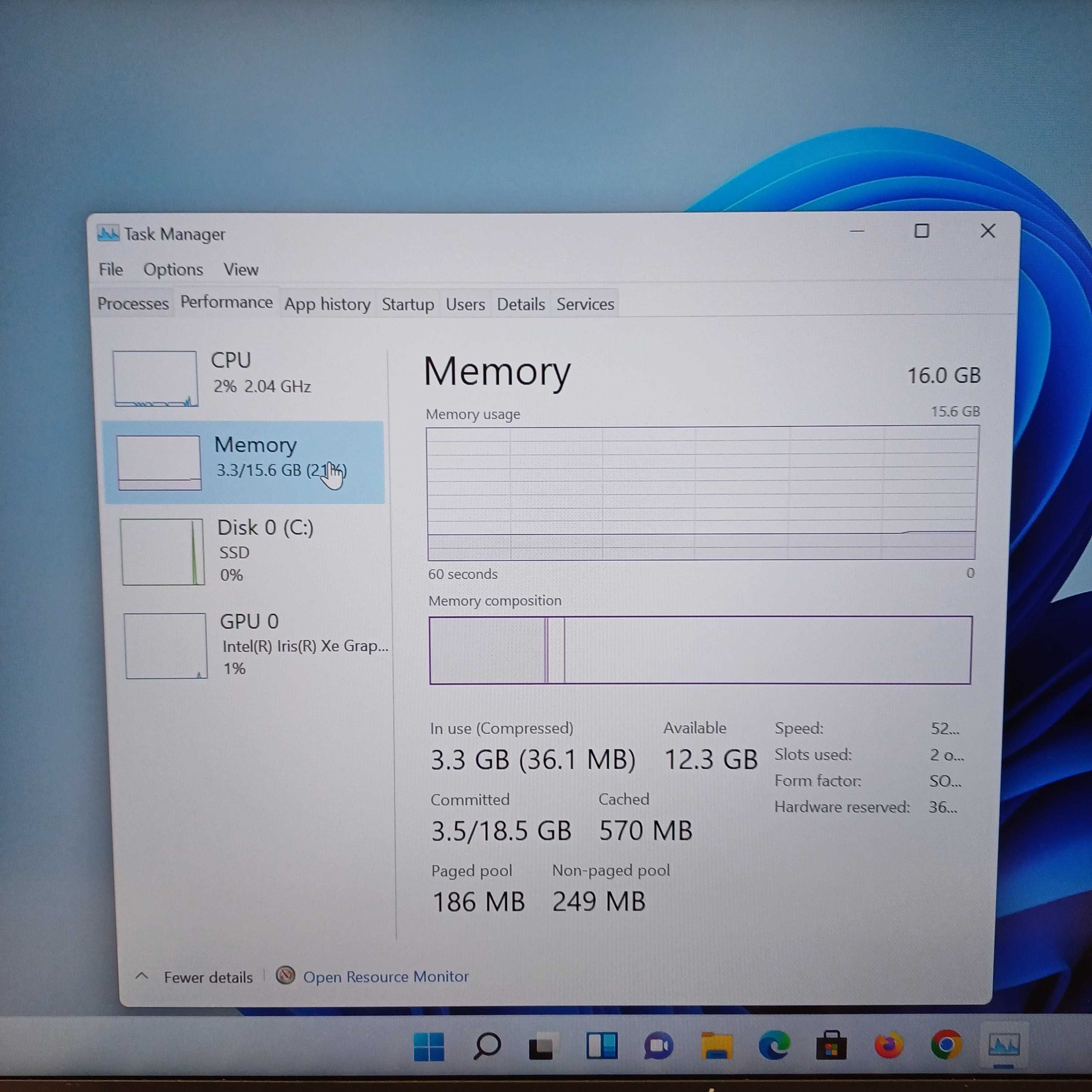Click the Task Manager title bar icon
The image size is (1092, 1092).
tap(108, 234)
